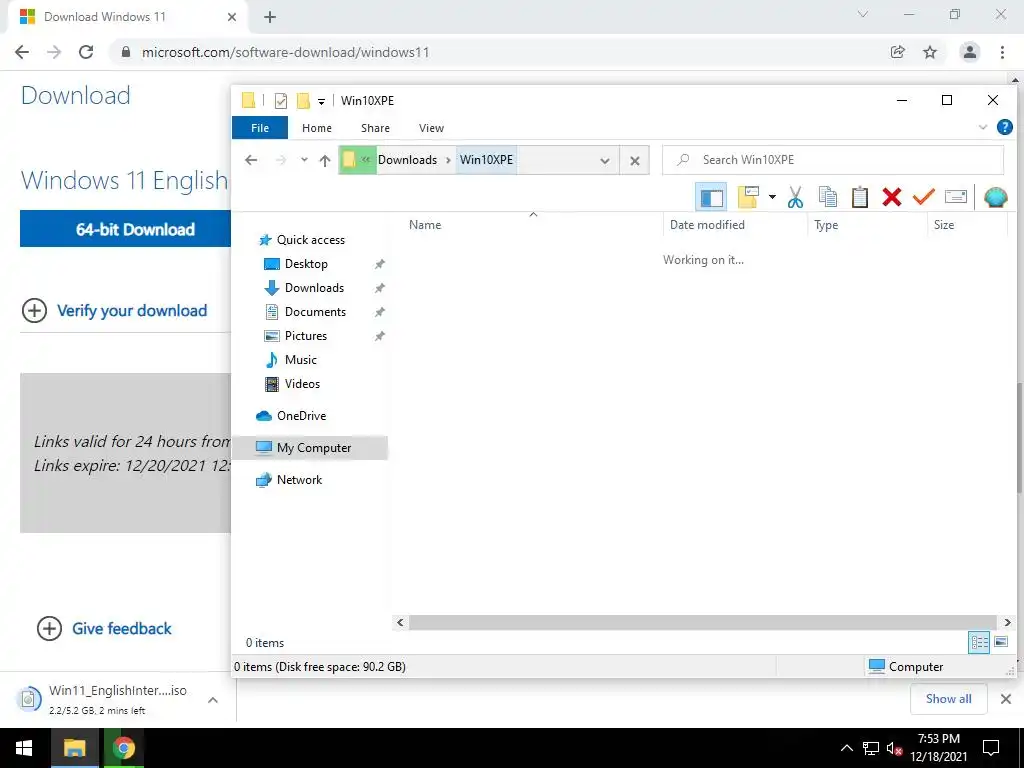Go forward in Explorer navigation
Image resolution: width=1024 pixels, height=768 pixels.
click(x=281, y=160)
